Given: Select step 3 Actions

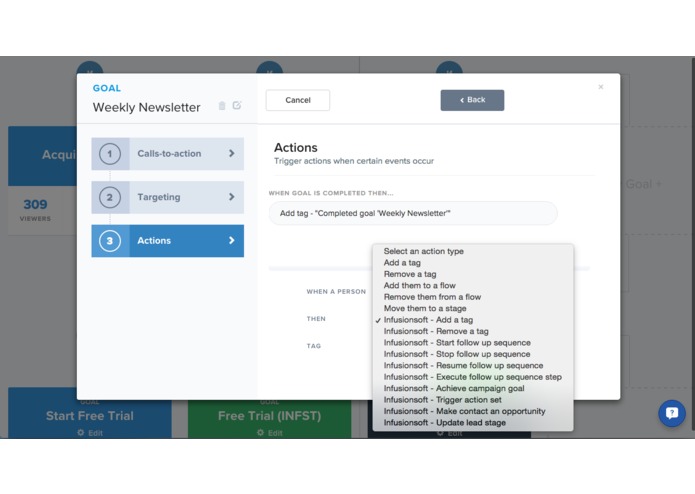Looking at the screenshot, I should (x=168, y=241).
